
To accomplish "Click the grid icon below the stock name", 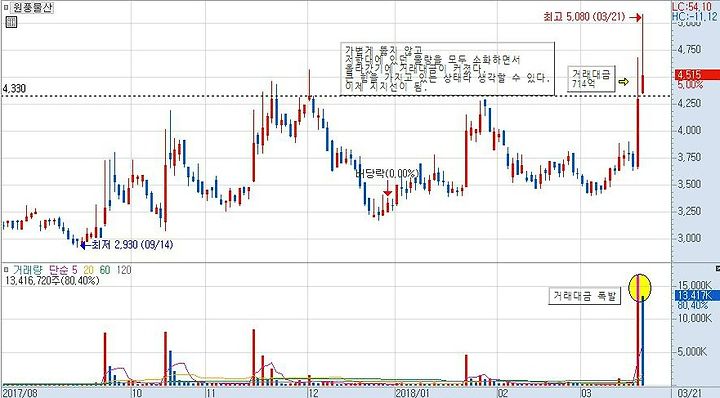I will (11, 22).
